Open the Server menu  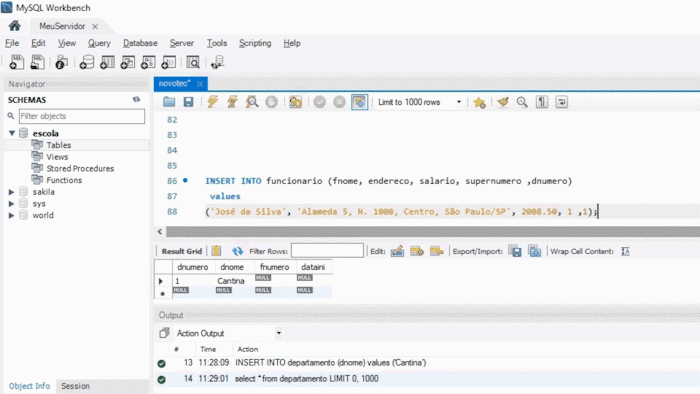coord(182,43)
